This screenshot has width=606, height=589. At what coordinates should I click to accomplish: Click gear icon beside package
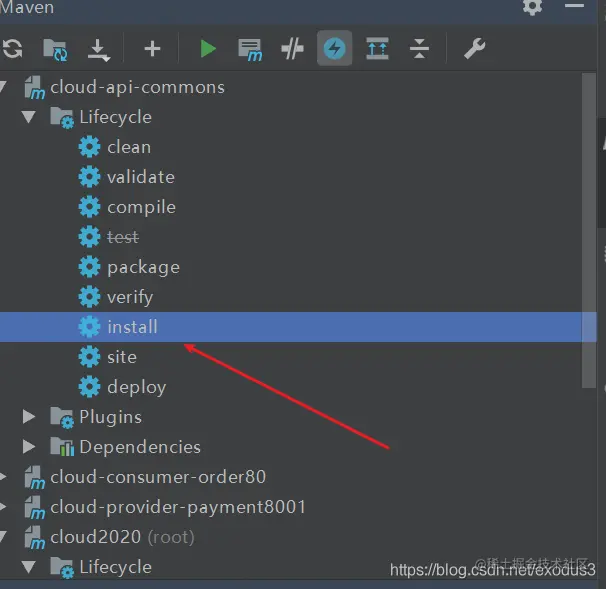[x=89, y=267]
